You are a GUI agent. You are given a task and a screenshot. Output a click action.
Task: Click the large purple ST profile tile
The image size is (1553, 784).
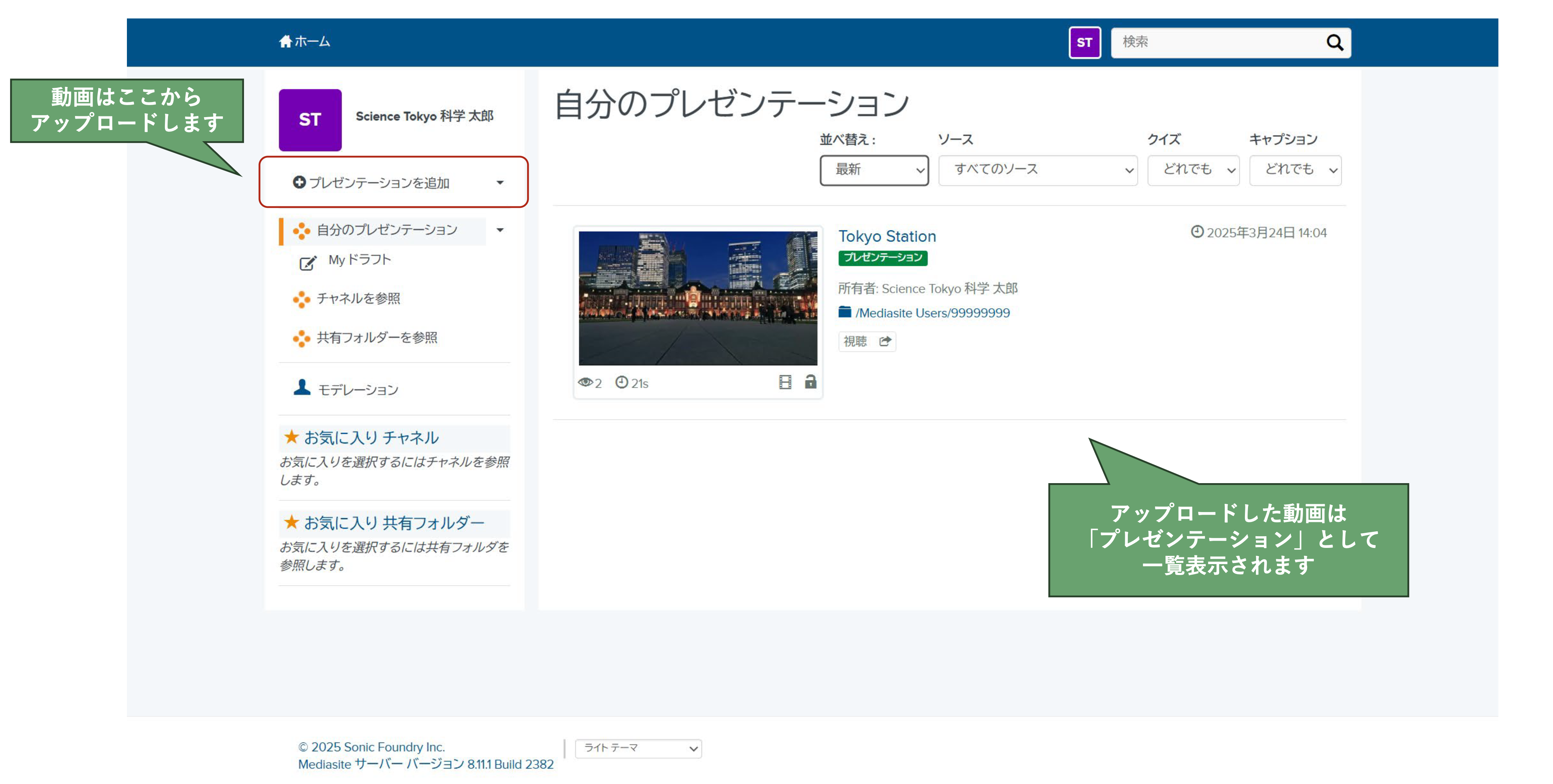(x=310, y=120)
